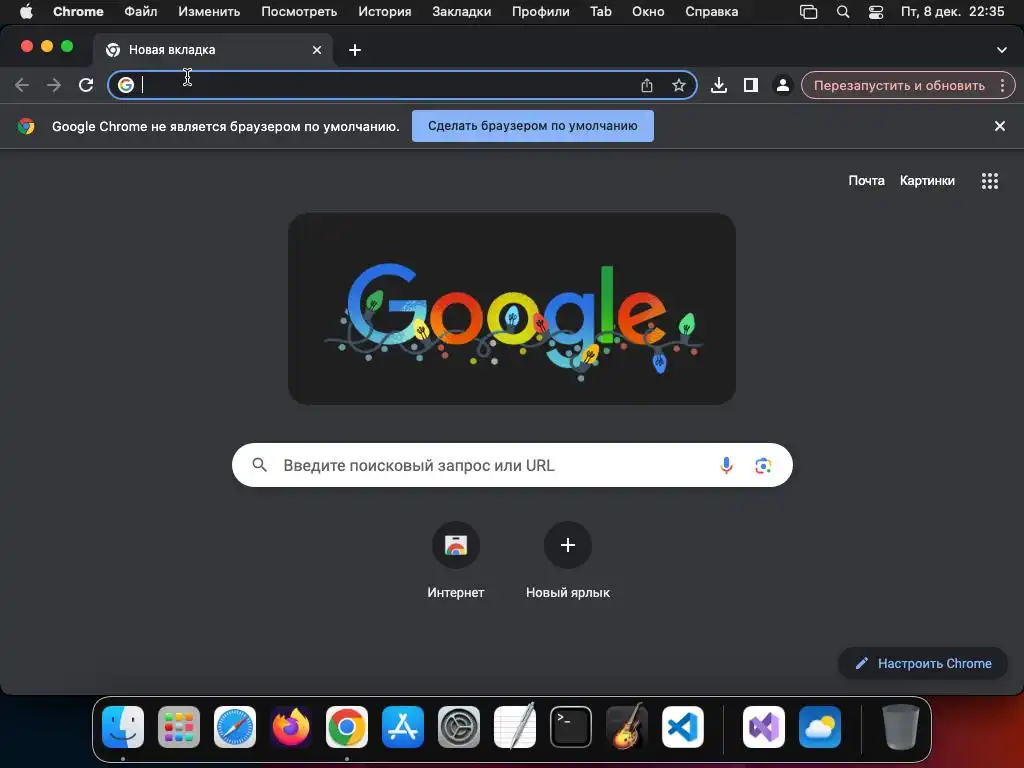Screen dimensions: 1024x768
Task: Bookmark this page with the star icon
Action: coord(679,85)
